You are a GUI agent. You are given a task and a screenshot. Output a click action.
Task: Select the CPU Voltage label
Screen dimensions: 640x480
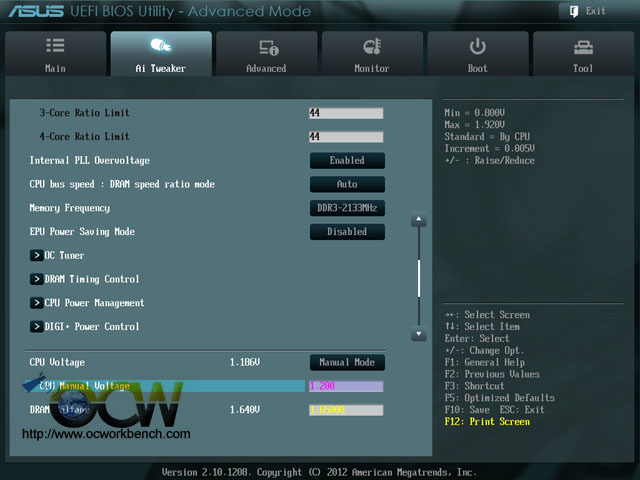[x=57, y=362]
